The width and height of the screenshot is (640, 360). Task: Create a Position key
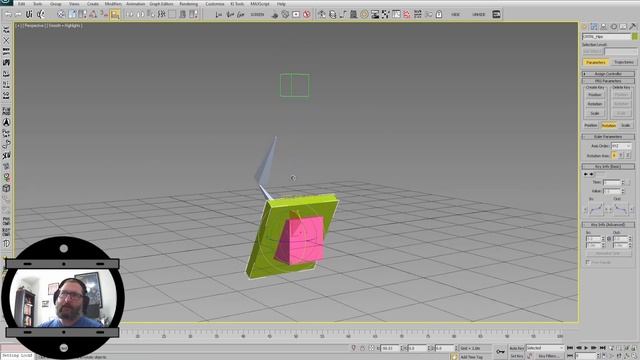point(595,95)
